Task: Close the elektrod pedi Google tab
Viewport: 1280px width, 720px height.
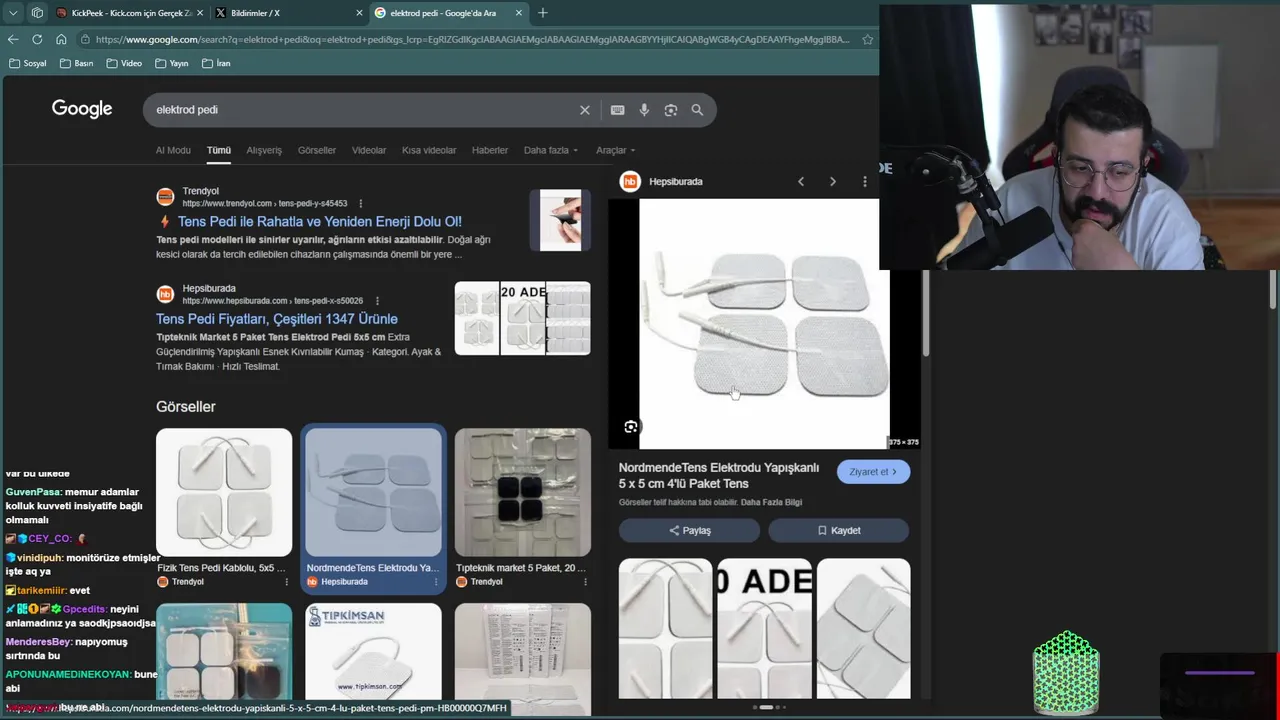Action: (x=519, y=13)
